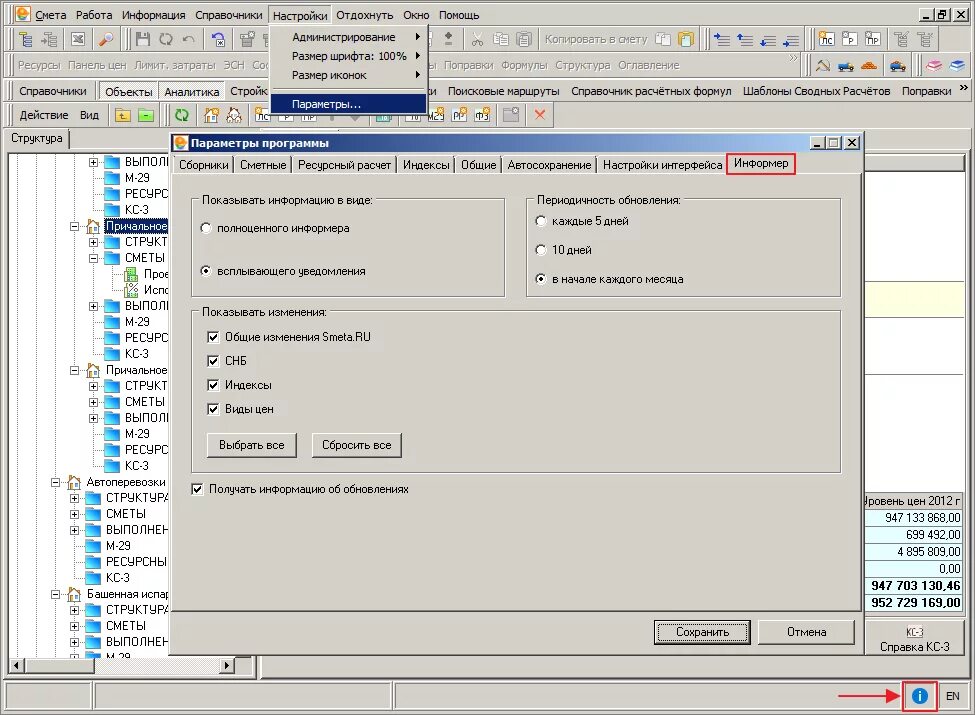Click the scroll-right arrow of the tree's horizontal scrollbar
This screenshot has width=975, height=715.
point(227,665)
